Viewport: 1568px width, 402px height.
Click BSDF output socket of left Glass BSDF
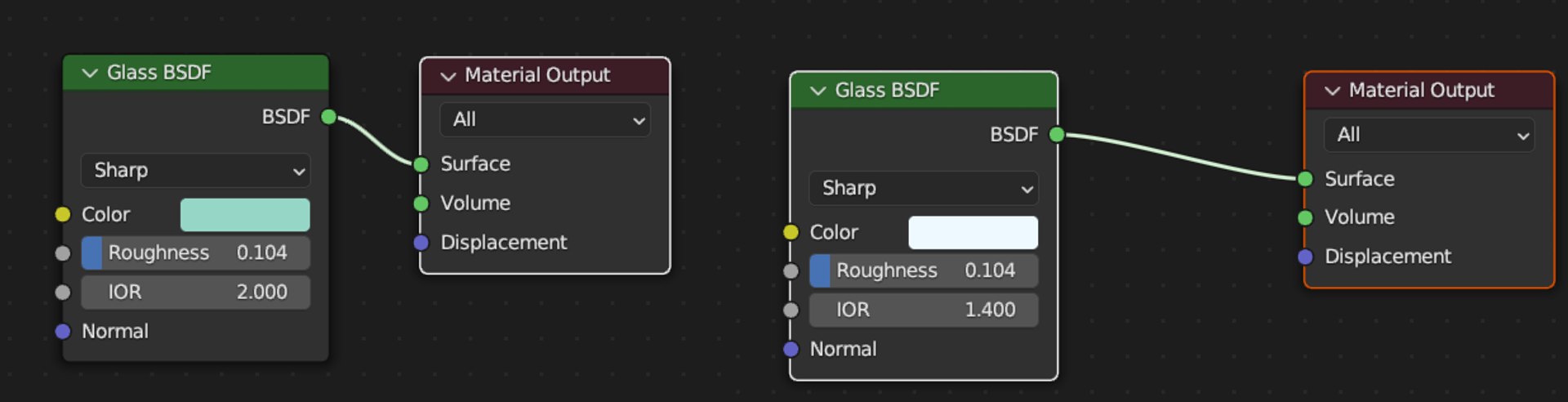(x=329, y=117)
